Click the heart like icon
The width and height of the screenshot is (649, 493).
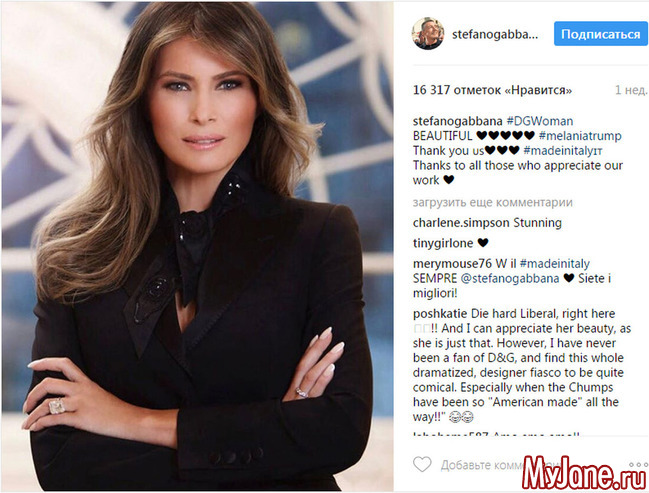(x=422, y=464)
